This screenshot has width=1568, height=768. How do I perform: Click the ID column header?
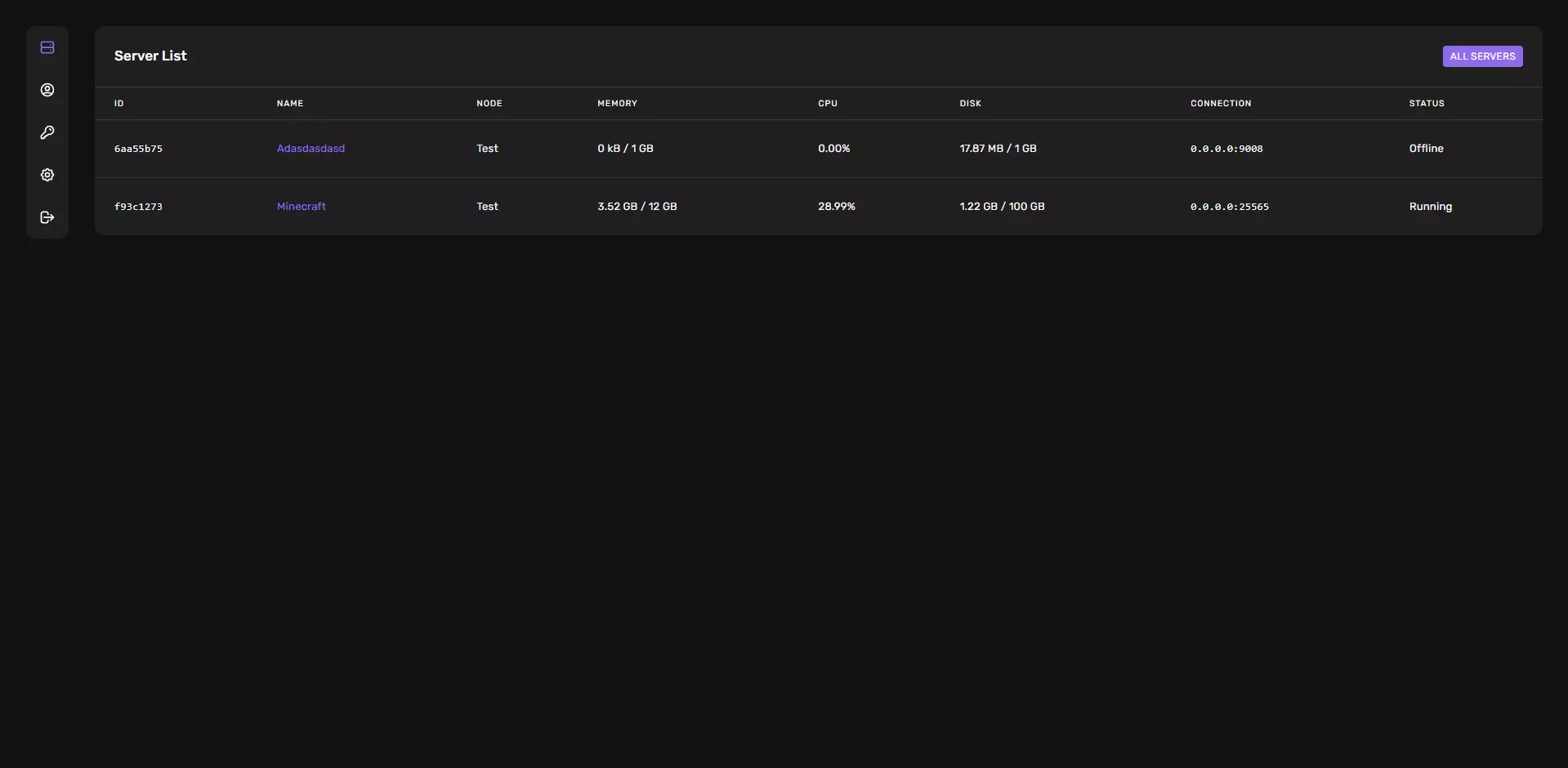click(x=119, y=104)
